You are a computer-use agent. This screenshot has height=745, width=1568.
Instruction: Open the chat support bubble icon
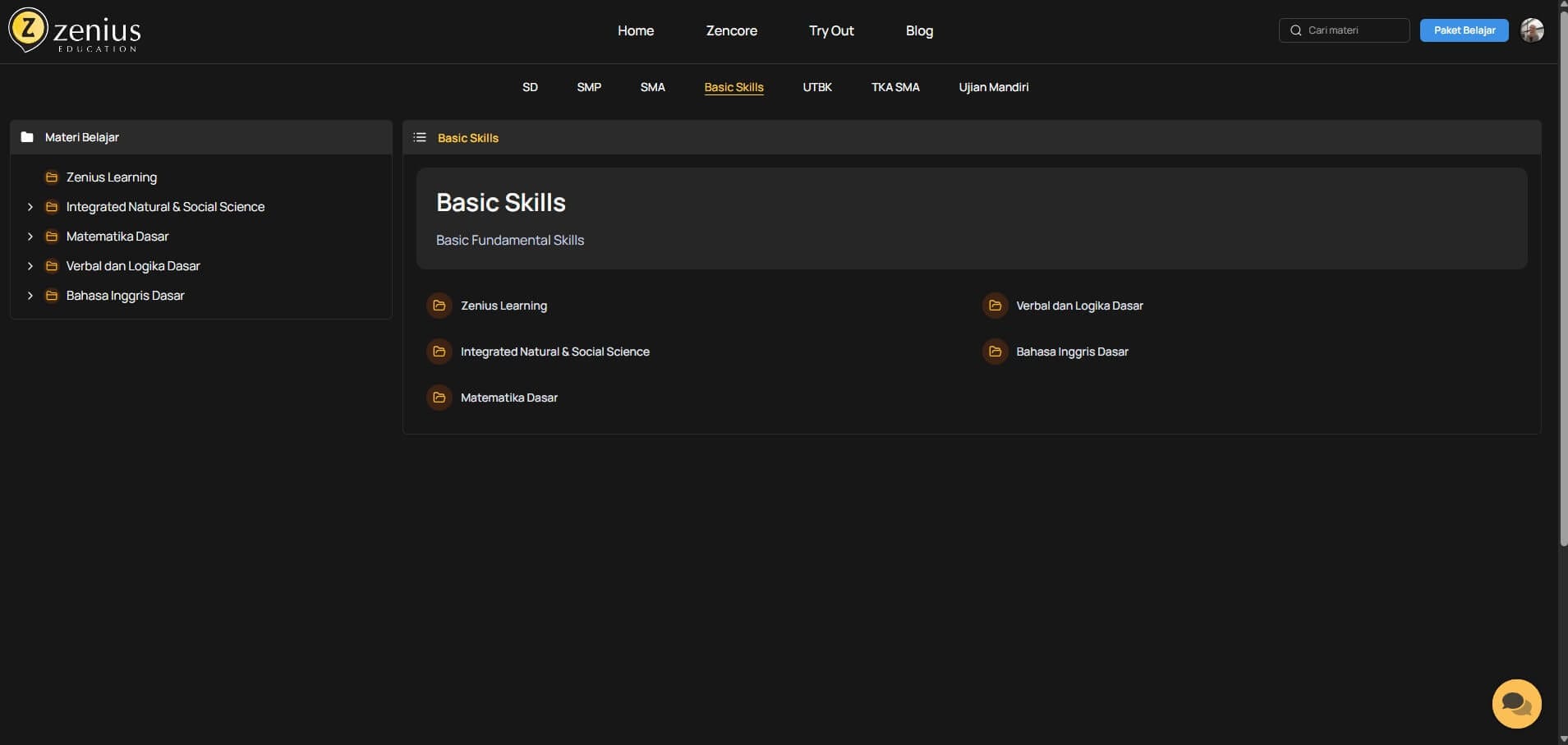1516,704
